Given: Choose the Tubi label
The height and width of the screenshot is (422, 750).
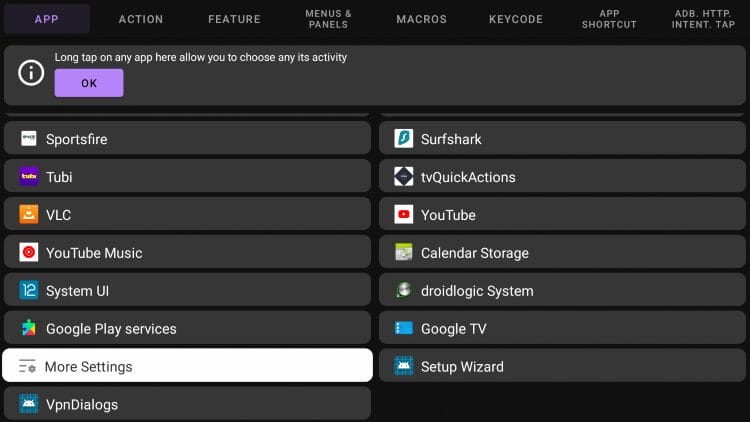Looking at the screenshot, I should pyautogui.click(x=59, y=177).
